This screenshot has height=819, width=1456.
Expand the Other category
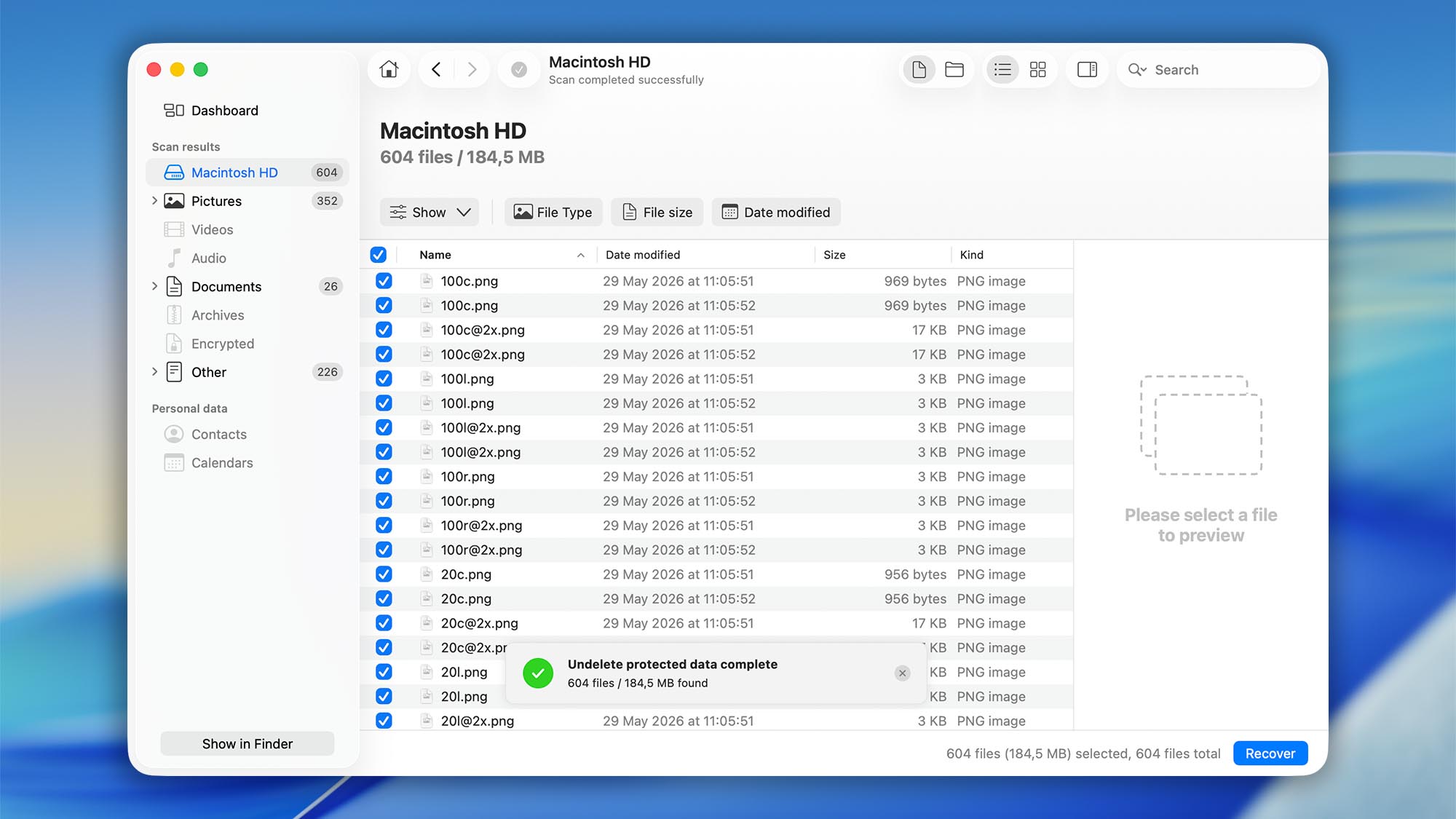pyautogui.click(x=154, y=372)
